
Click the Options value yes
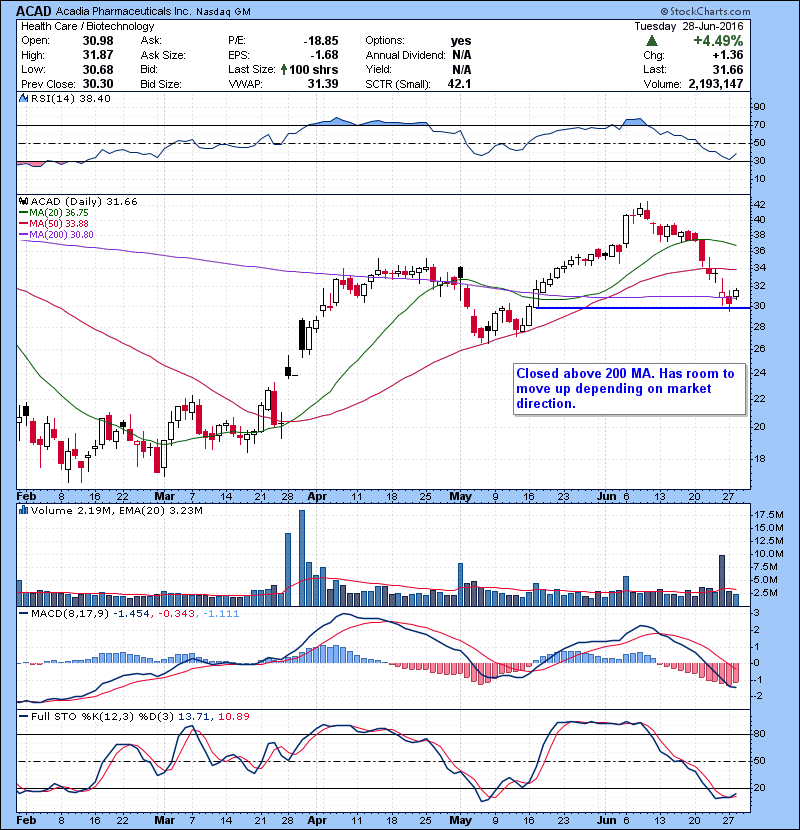click(x=461, y=41)
